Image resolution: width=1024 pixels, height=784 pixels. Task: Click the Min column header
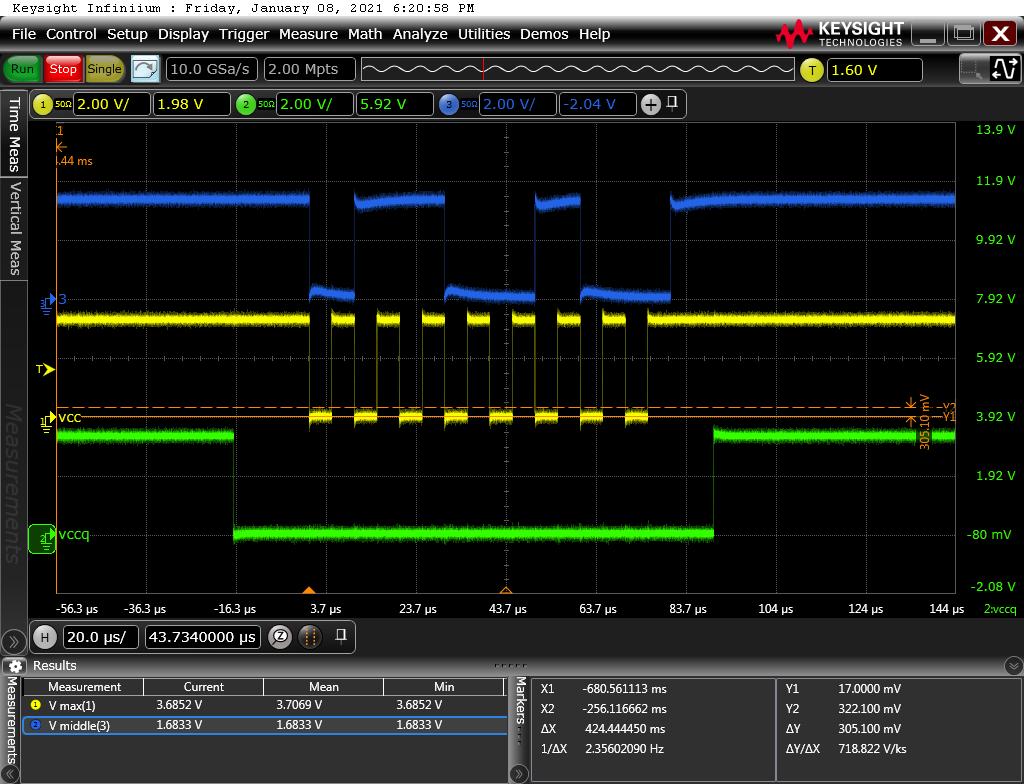443,687
